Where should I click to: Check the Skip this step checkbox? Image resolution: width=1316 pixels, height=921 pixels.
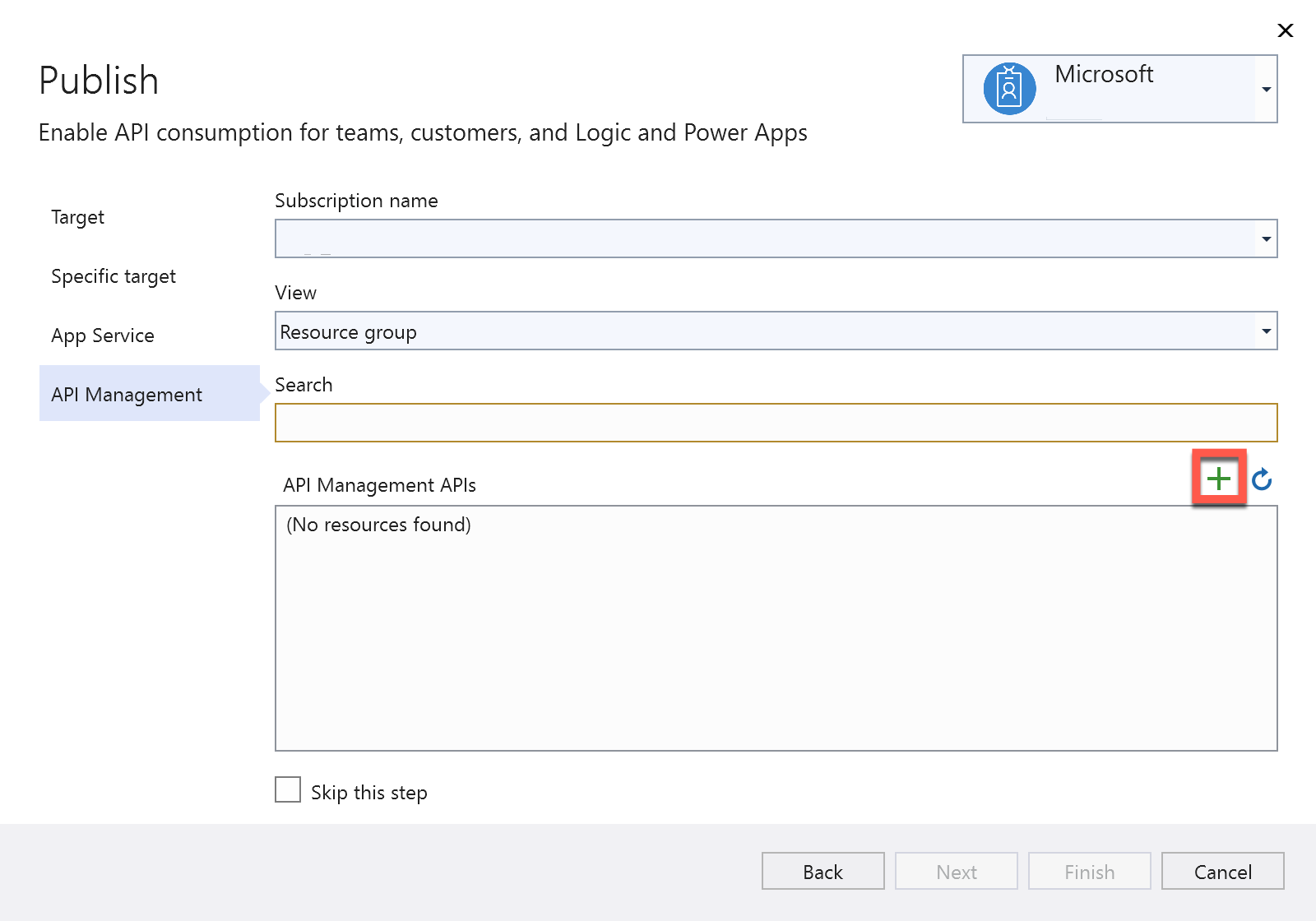[x=287, y=789]
